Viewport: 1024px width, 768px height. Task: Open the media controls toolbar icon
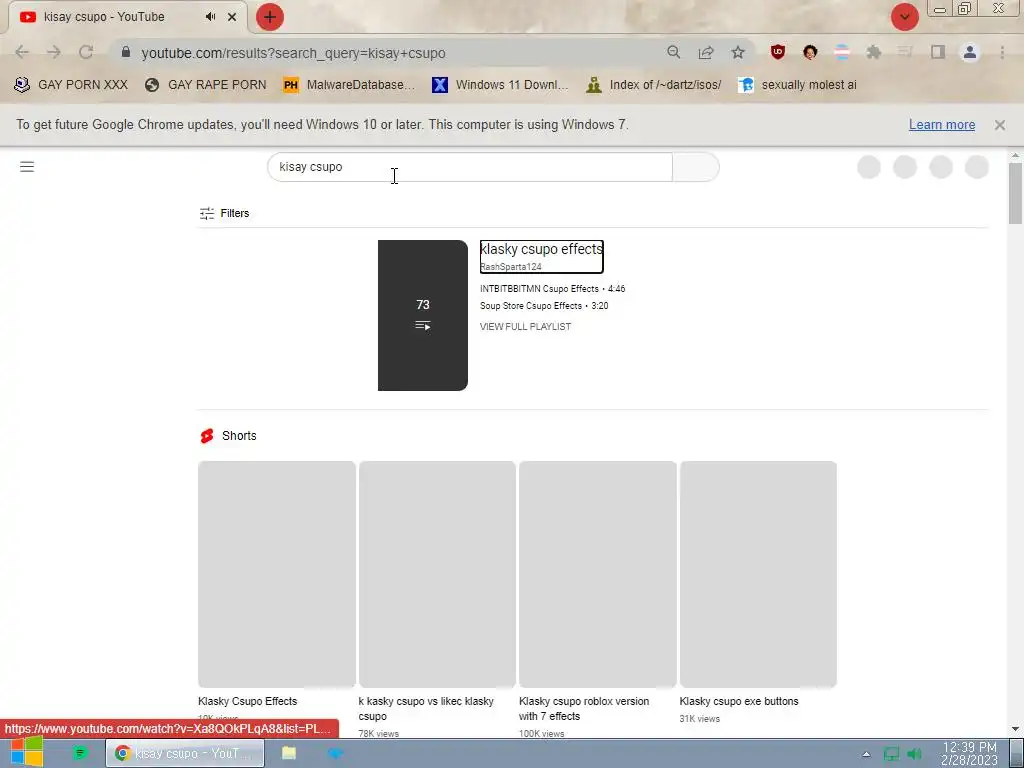click(905, 52)
